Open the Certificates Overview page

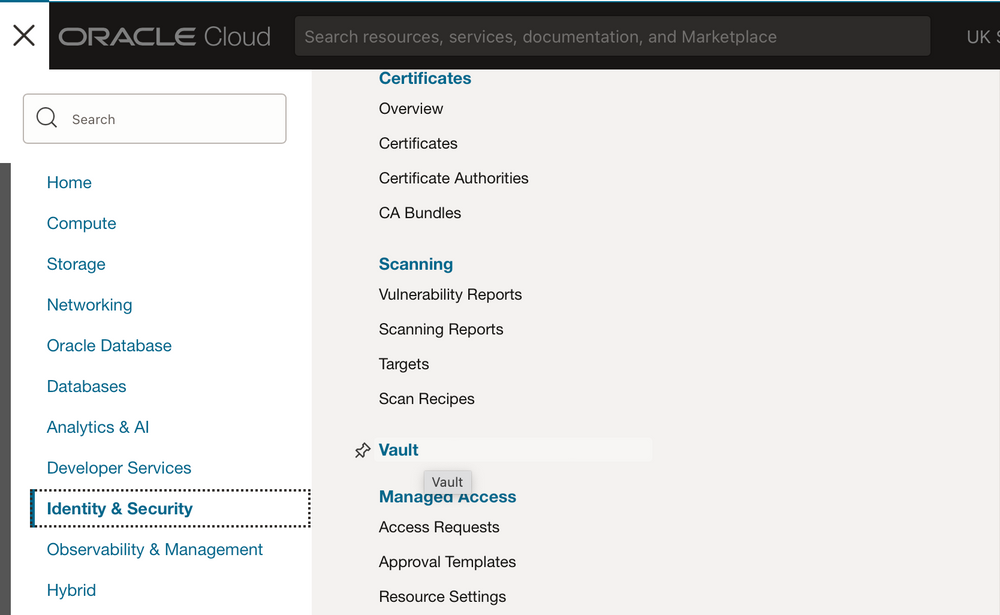click(x=410, y=108)
